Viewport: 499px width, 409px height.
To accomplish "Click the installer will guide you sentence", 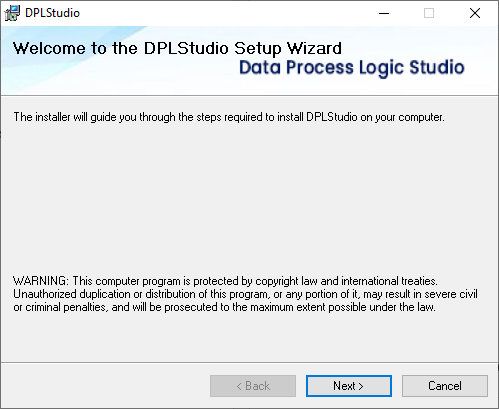I will pyautogui.click(x=229, y=117).
